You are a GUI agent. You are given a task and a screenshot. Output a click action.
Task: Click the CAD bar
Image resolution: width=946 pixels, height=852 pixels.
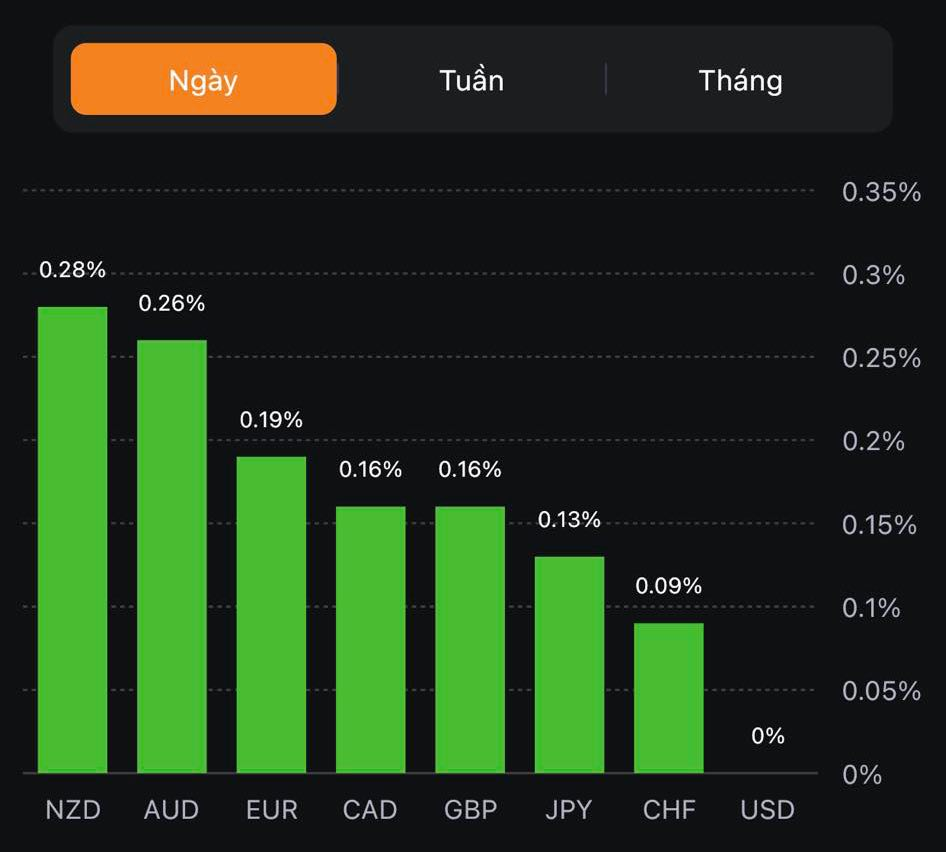tap(371, 639)
